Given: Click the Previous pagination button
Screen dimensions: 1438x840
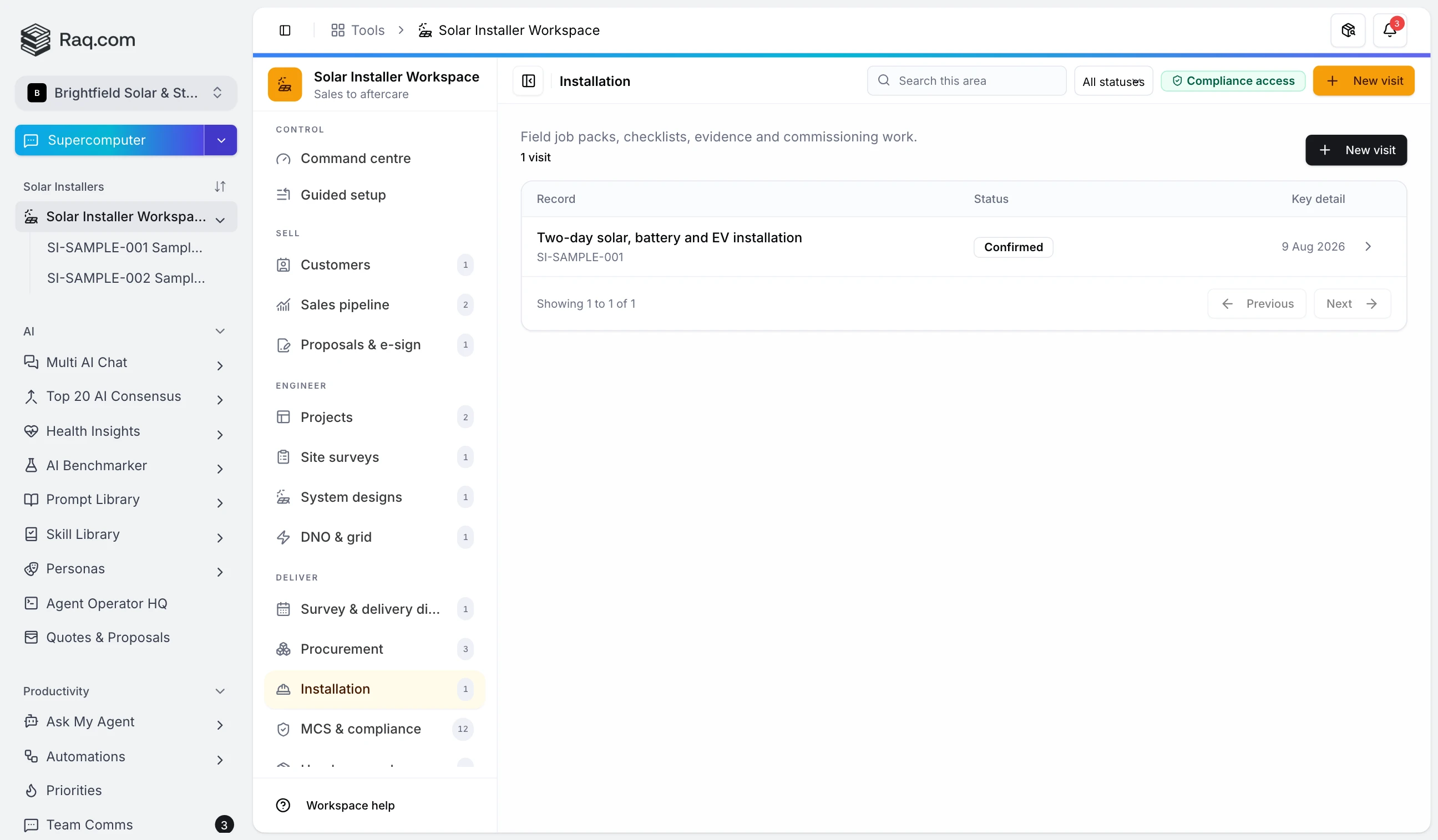Looking at the screenshot, I should coord(1257,304).
